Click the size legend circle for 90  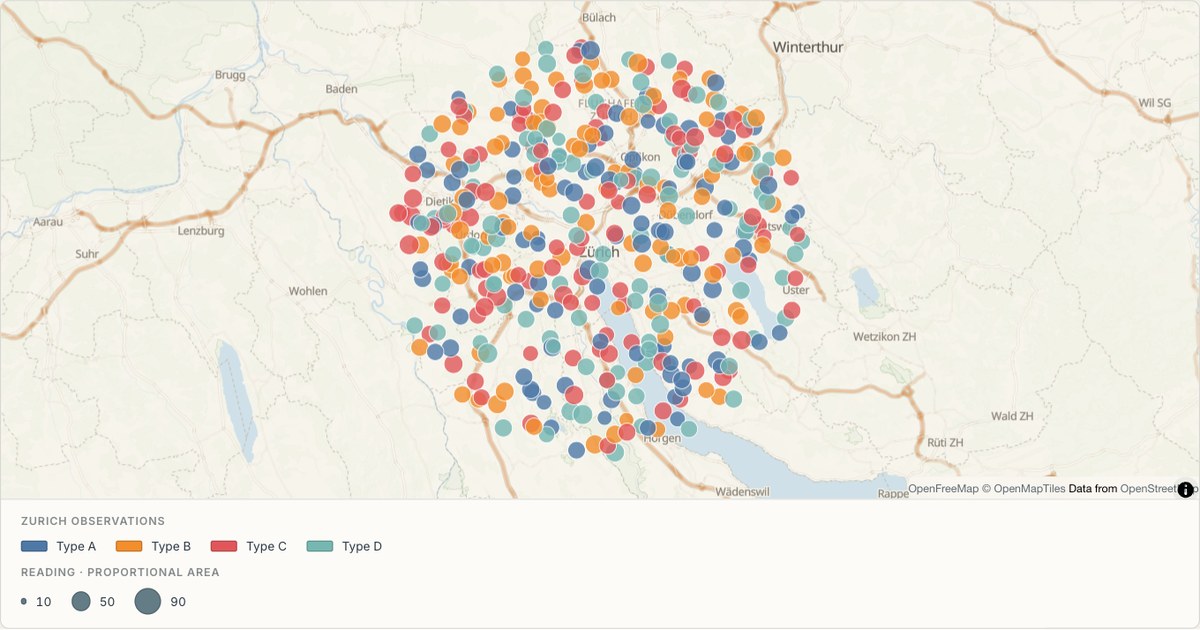148,601
